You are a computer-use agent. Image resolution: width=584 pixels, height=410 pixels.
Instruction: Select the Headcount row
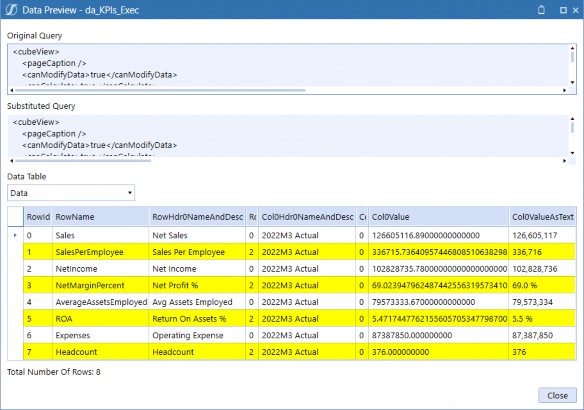[x=299, y=352]
